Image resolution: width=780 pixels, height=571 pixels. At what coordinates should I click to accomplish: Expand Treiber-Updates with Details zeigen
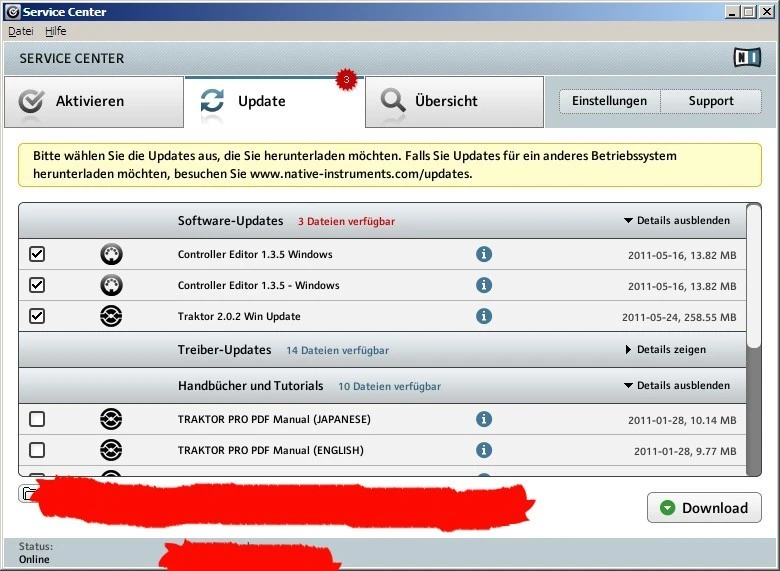[x=665, y=350]
